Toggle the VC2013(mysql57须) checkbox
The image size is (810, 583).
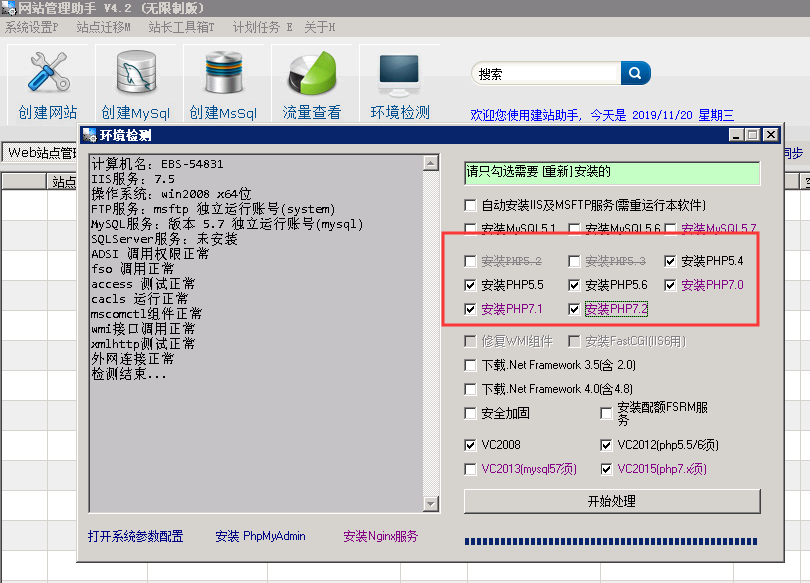471,469
